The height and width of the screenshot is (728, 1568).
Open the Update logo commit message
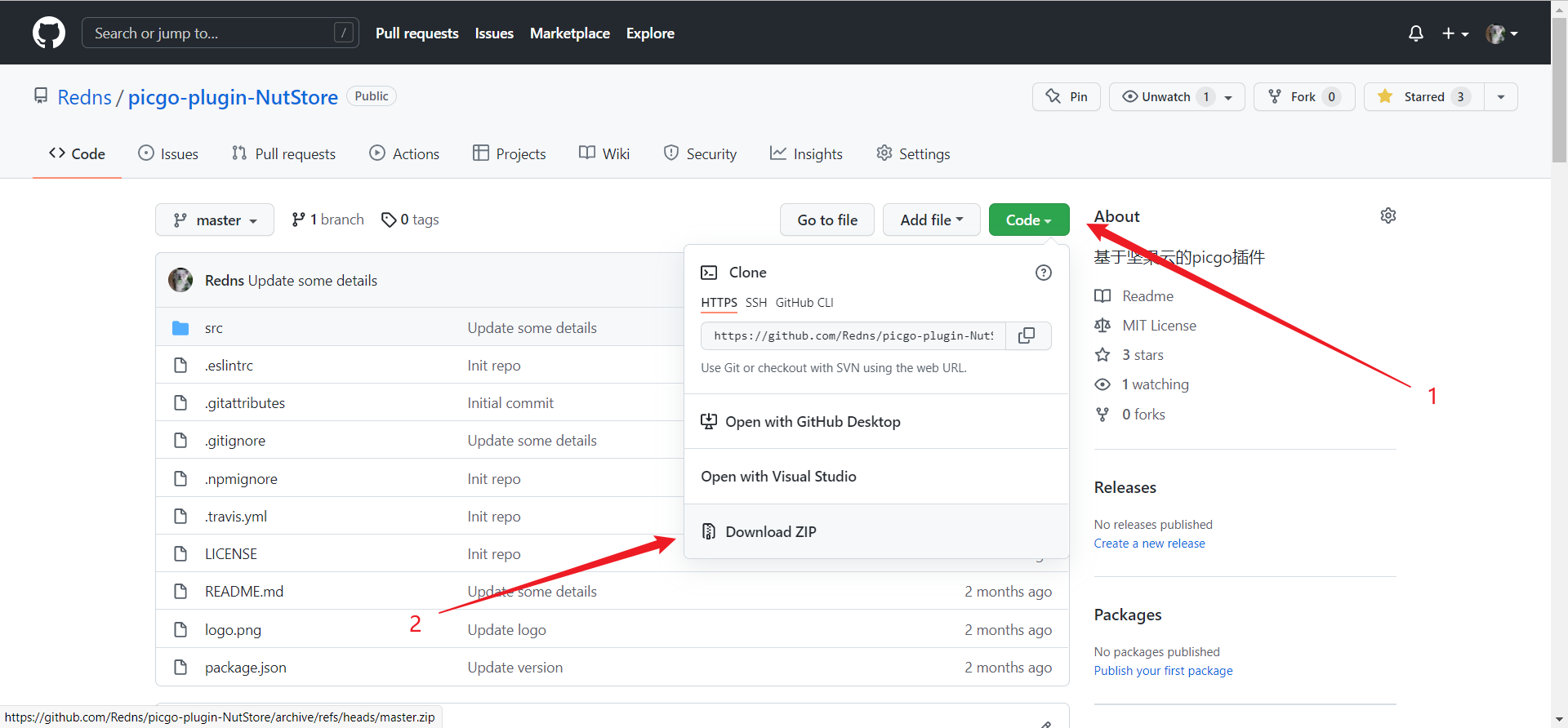pos(506,630)
